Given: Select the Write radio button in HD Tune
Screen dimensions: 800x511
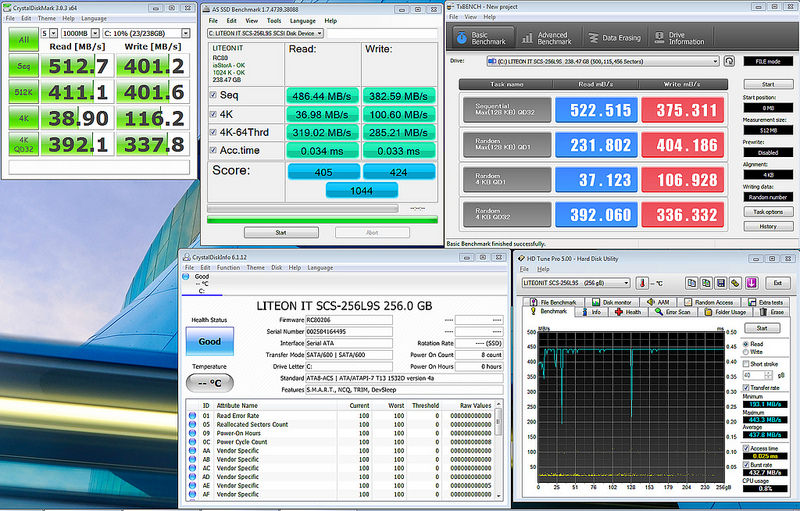Looking at the screenshot, I should point(746,351).
